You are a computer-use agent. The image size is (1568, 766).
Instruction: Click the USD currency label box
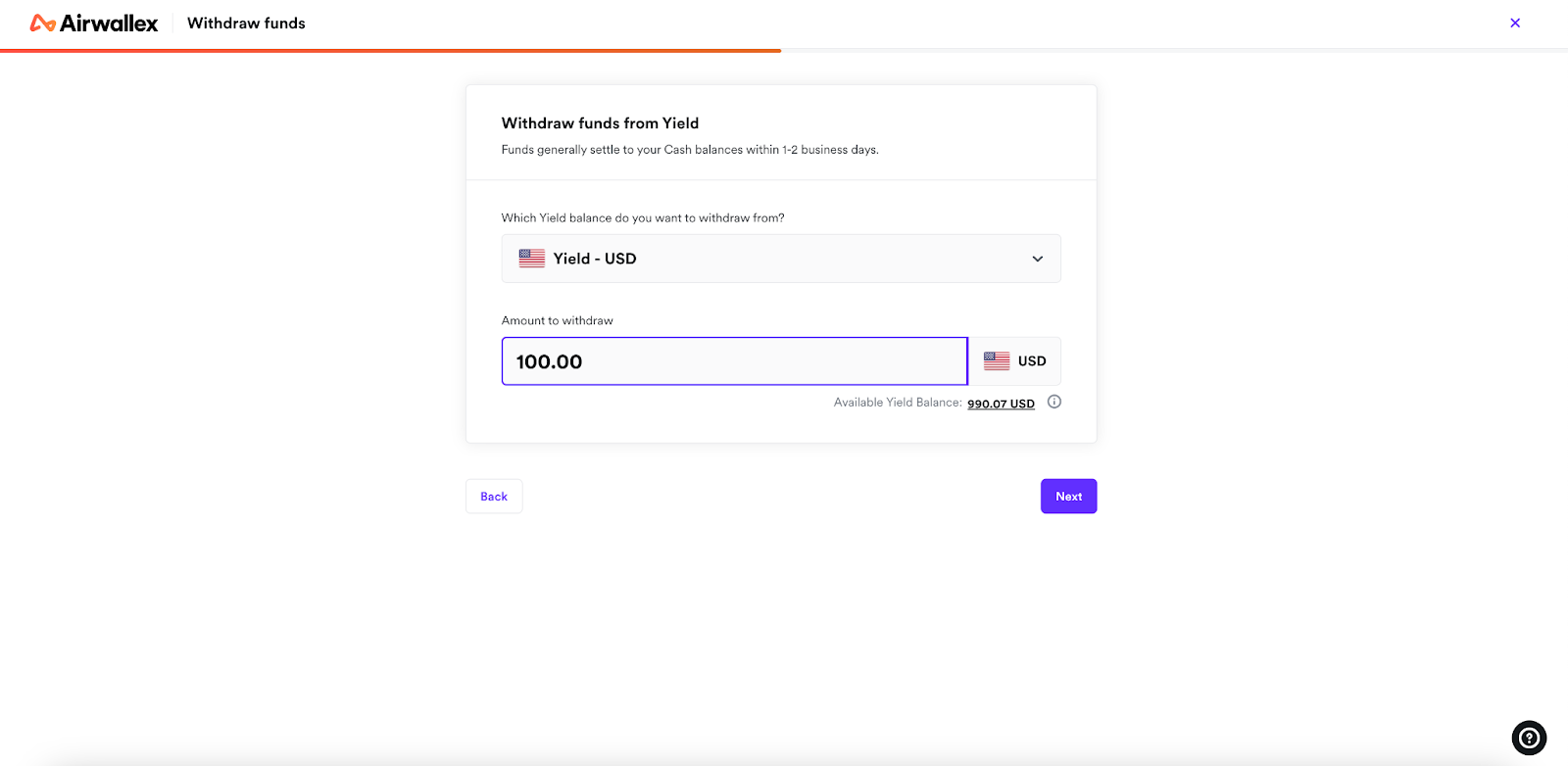point(1014,361)
